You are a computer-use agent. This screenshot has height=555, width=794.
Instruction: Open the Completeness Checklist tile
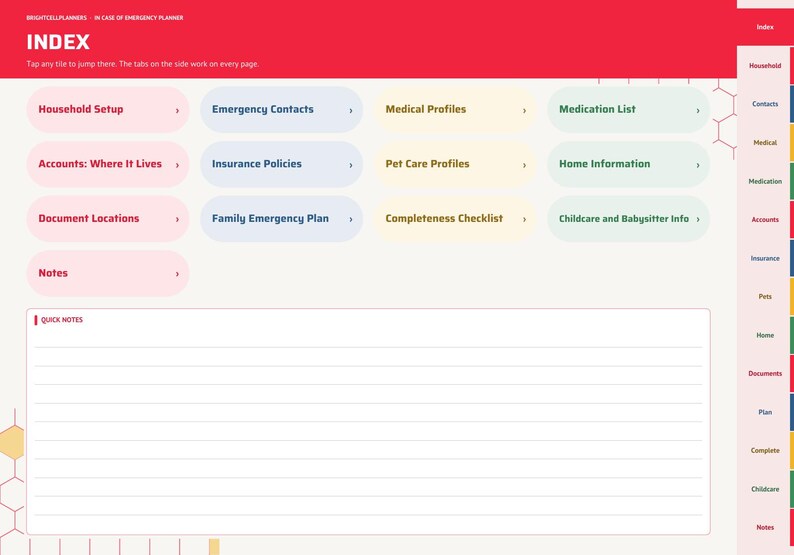[455, 219]
